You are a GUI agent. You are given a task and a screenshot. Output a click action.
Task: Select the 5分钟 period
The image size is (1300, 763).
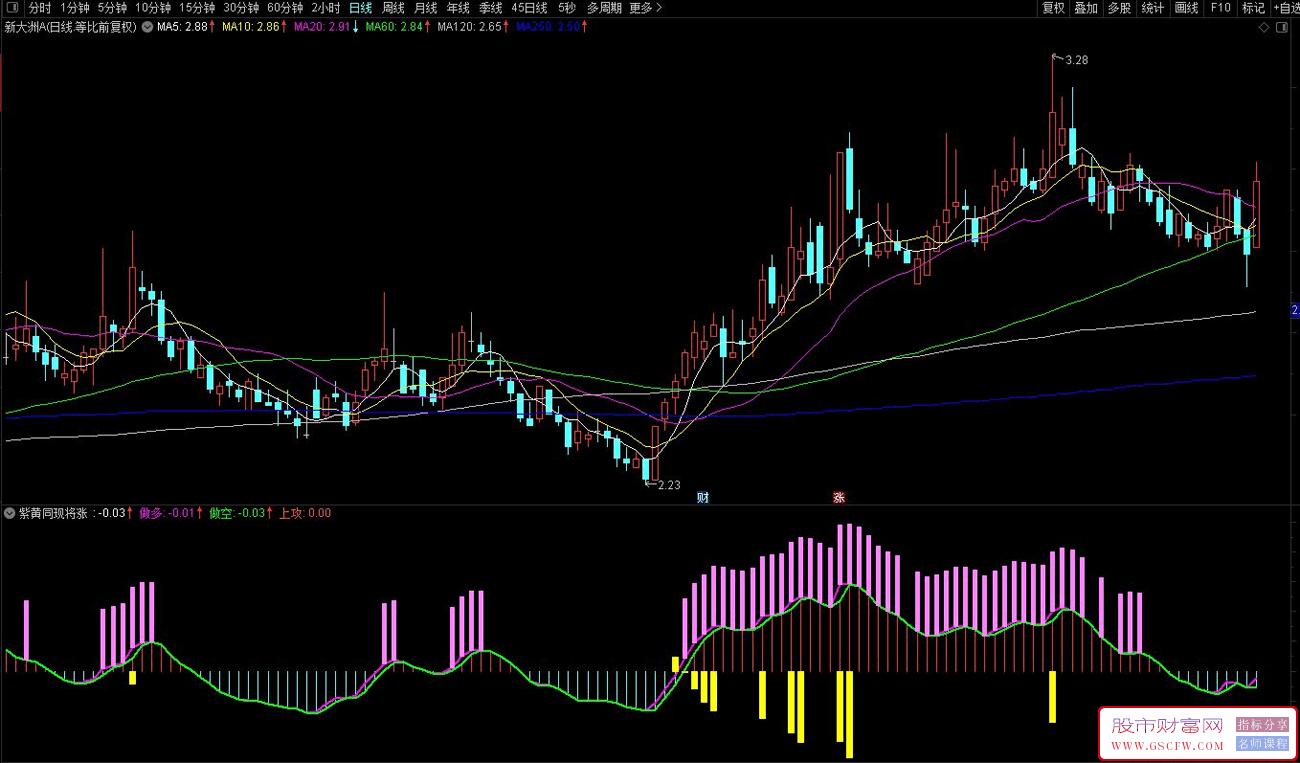(x=113, y=8)
